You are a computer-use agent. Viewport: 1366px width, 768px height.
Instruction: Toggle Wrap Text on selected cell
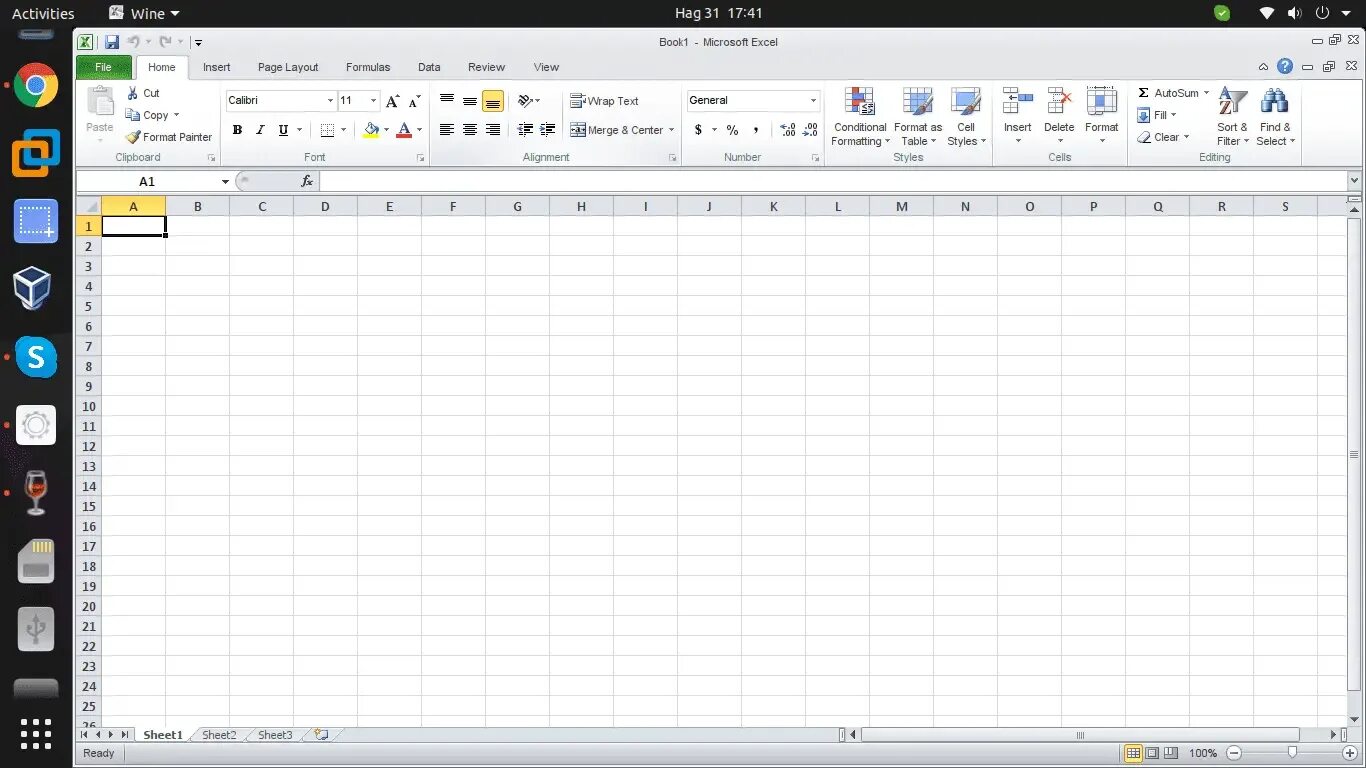pyautogui.click(x=604, y=101)
